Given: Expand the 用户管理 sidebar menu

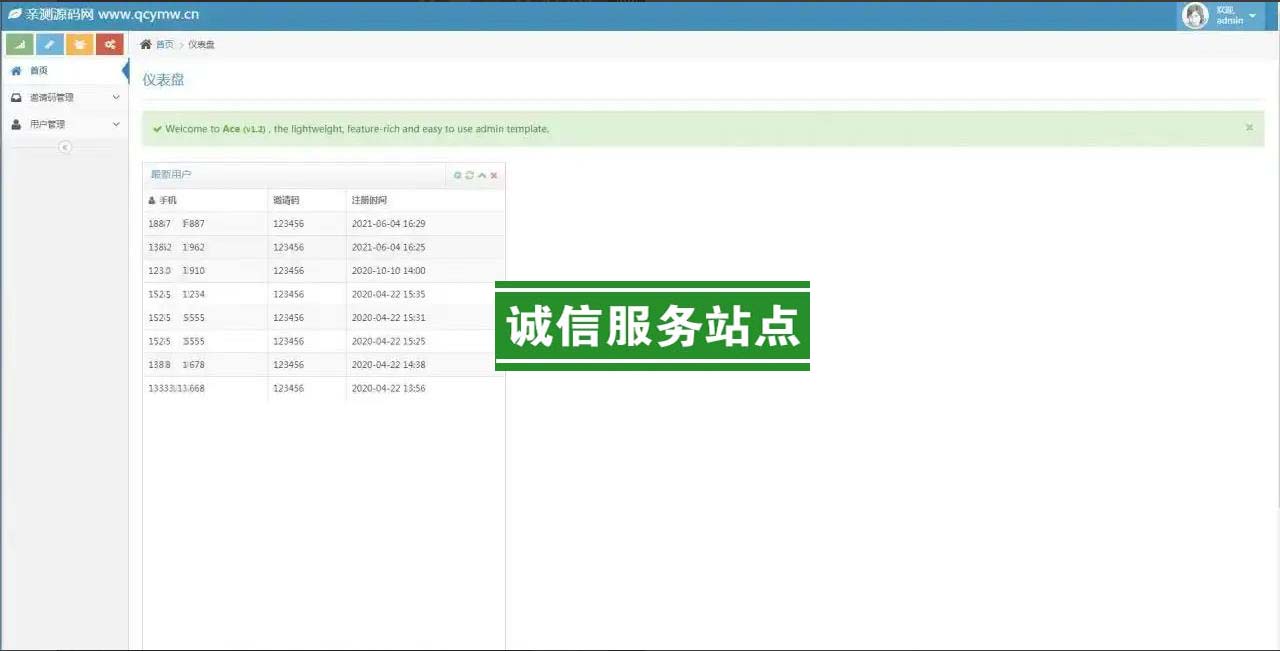Looking at the screenshot, I should point(64,125).
